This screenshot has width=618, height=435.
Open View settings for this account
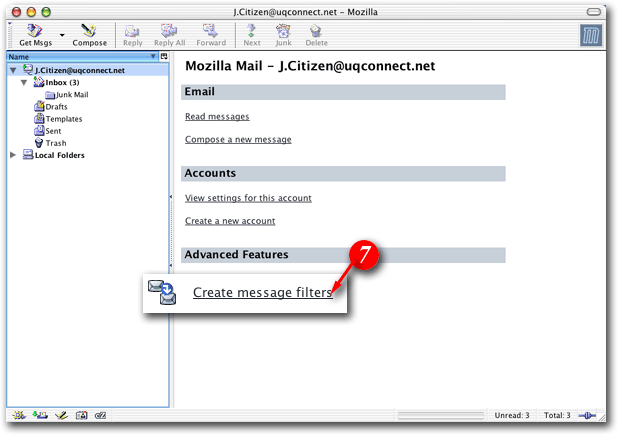(248, 198)
